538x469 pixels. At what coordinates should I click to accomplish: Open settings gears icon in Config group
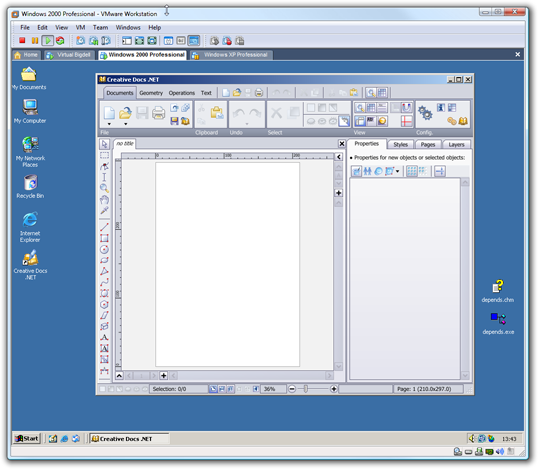tap(425, 113)
